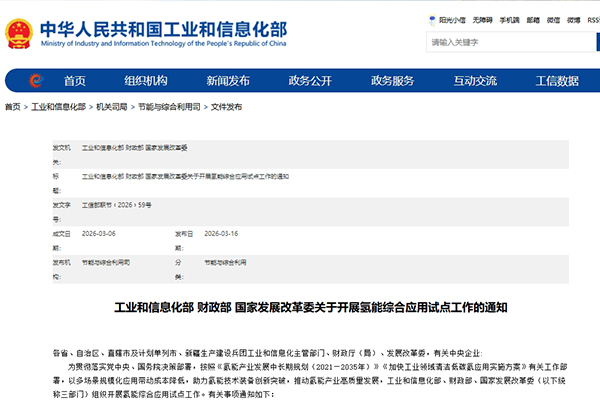Open the 新闻发布 navigation menu
600x400 pixels.
228,81
